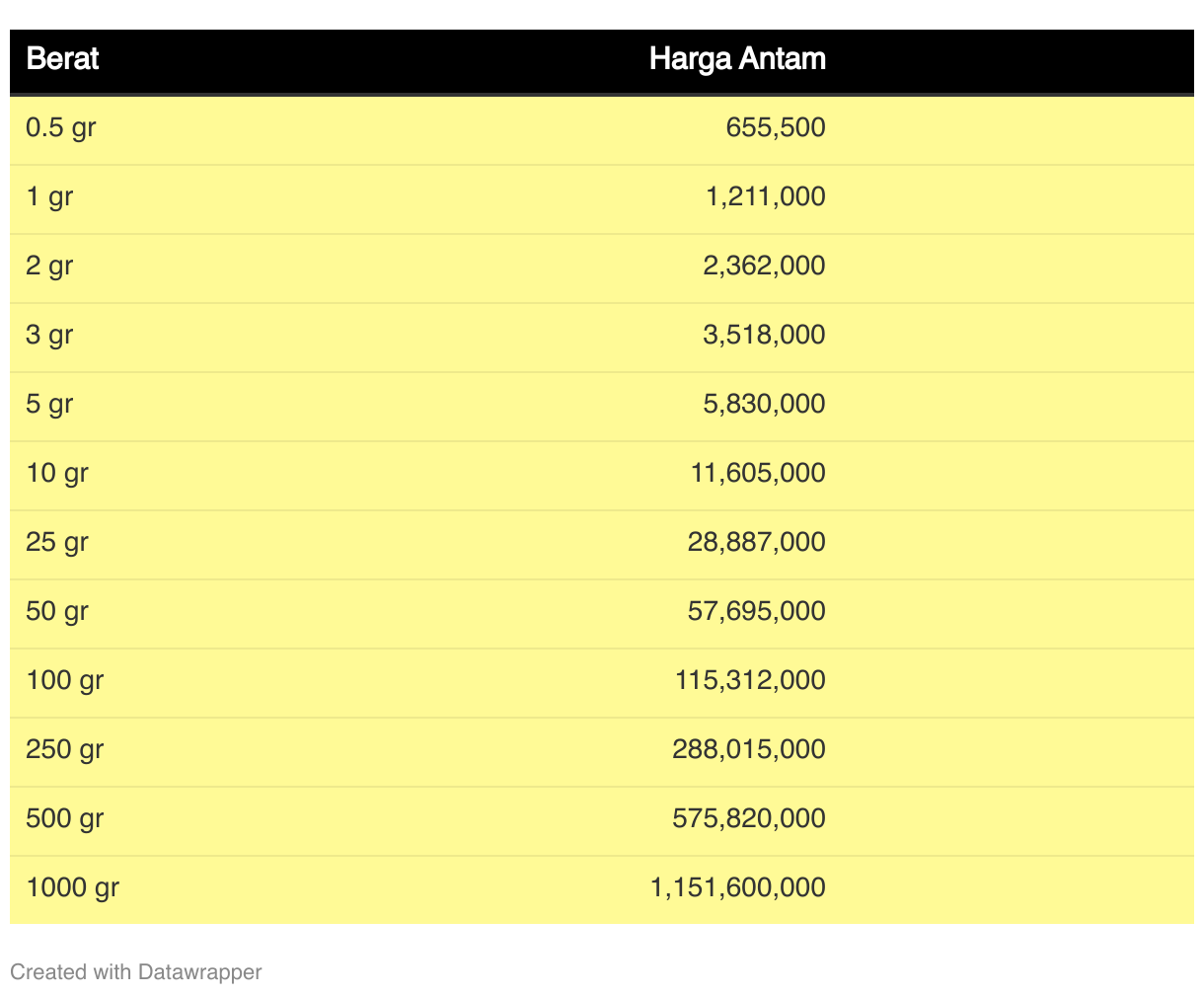Click the 3,518,000 price value
Screen dimensions: 1204x995
pos(765,335)
